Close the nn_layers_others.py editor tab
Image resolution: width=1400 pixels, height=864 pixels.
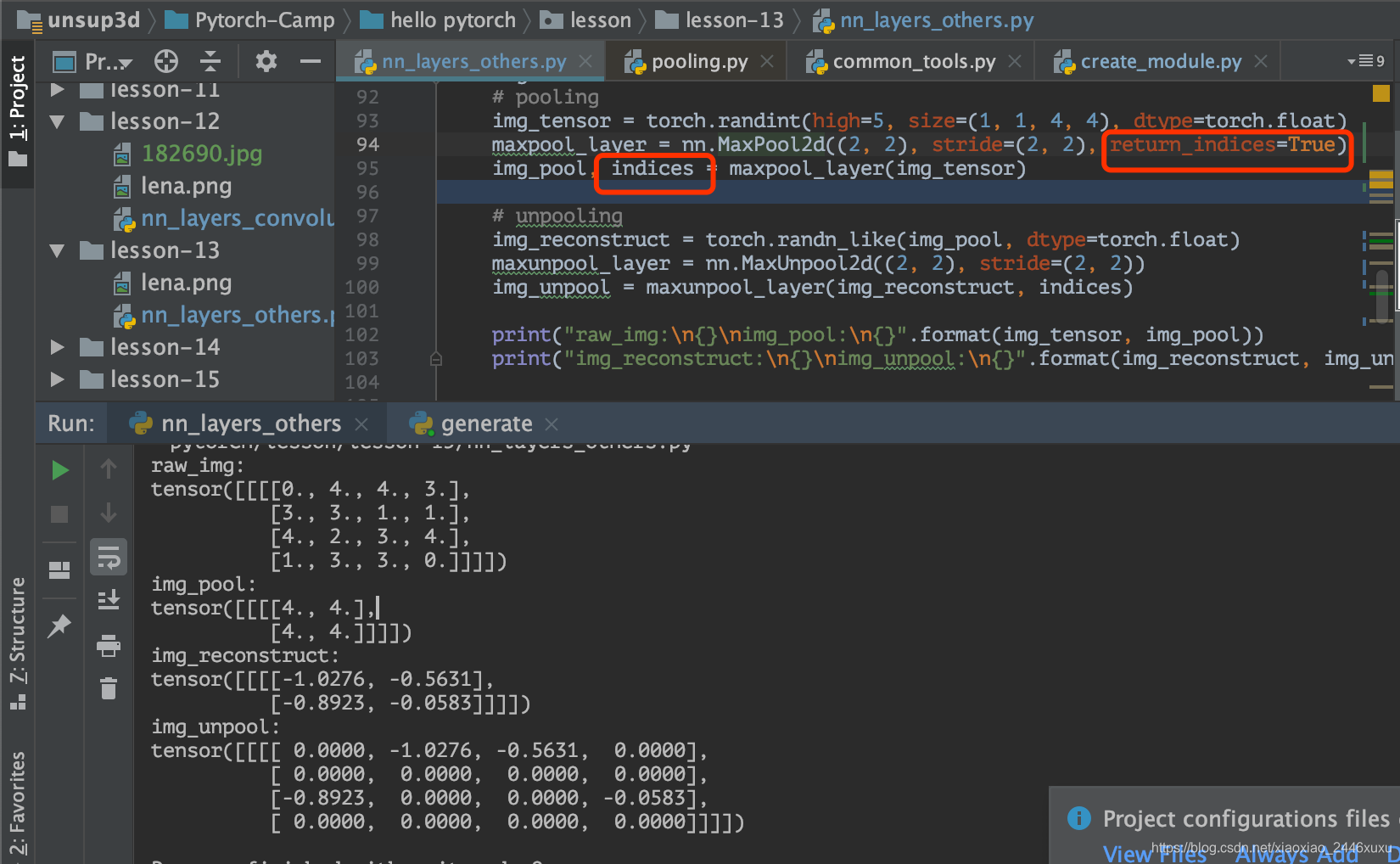point(585,61)
